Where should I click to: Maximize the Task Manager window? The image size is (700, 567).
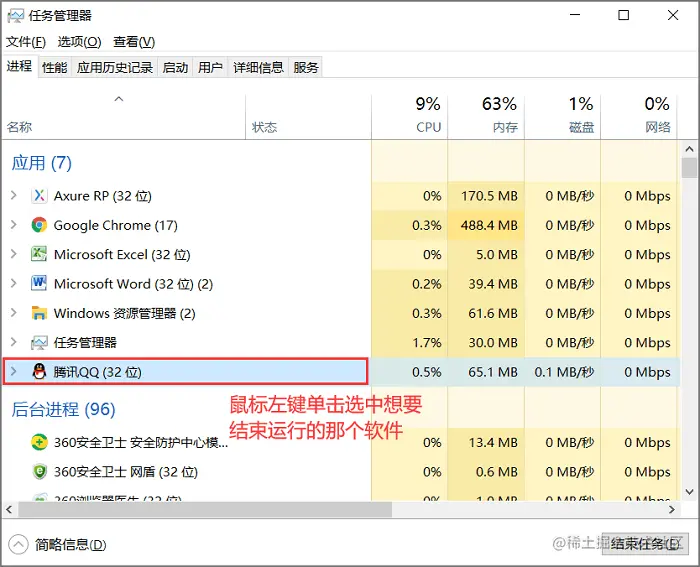pos(624,15)
